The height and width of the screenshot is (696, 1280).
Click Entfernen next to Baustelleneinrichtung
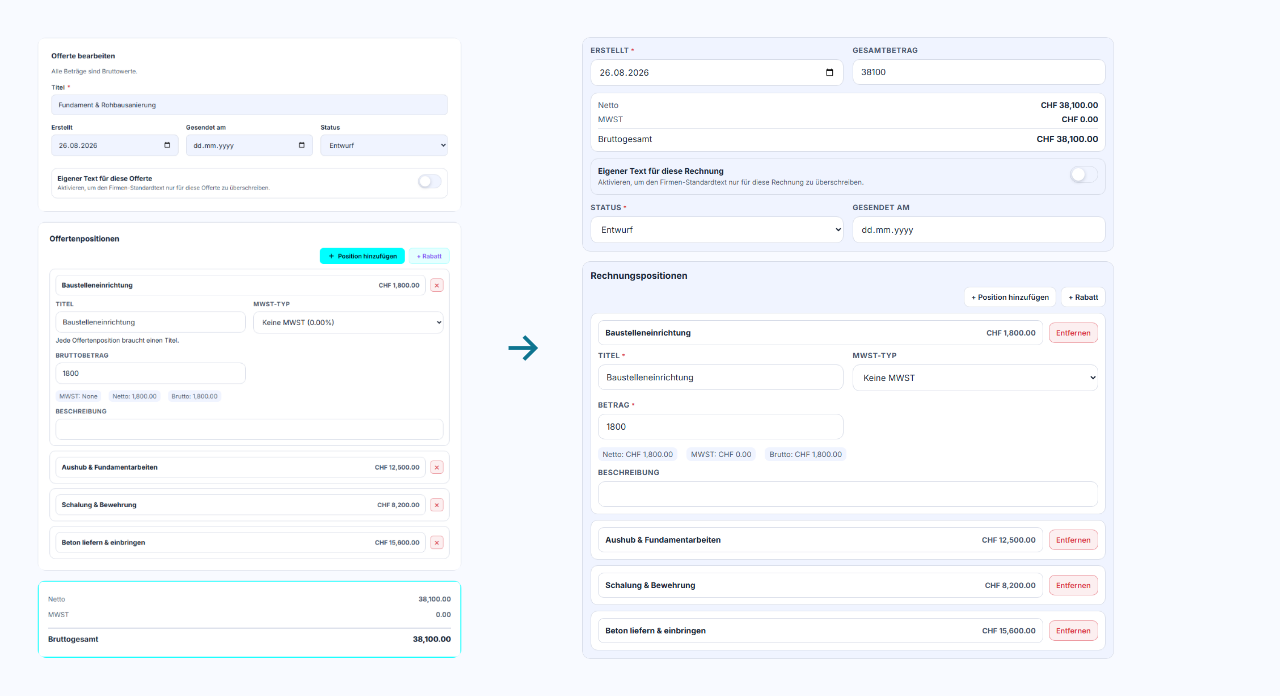tap(1073, 333)
